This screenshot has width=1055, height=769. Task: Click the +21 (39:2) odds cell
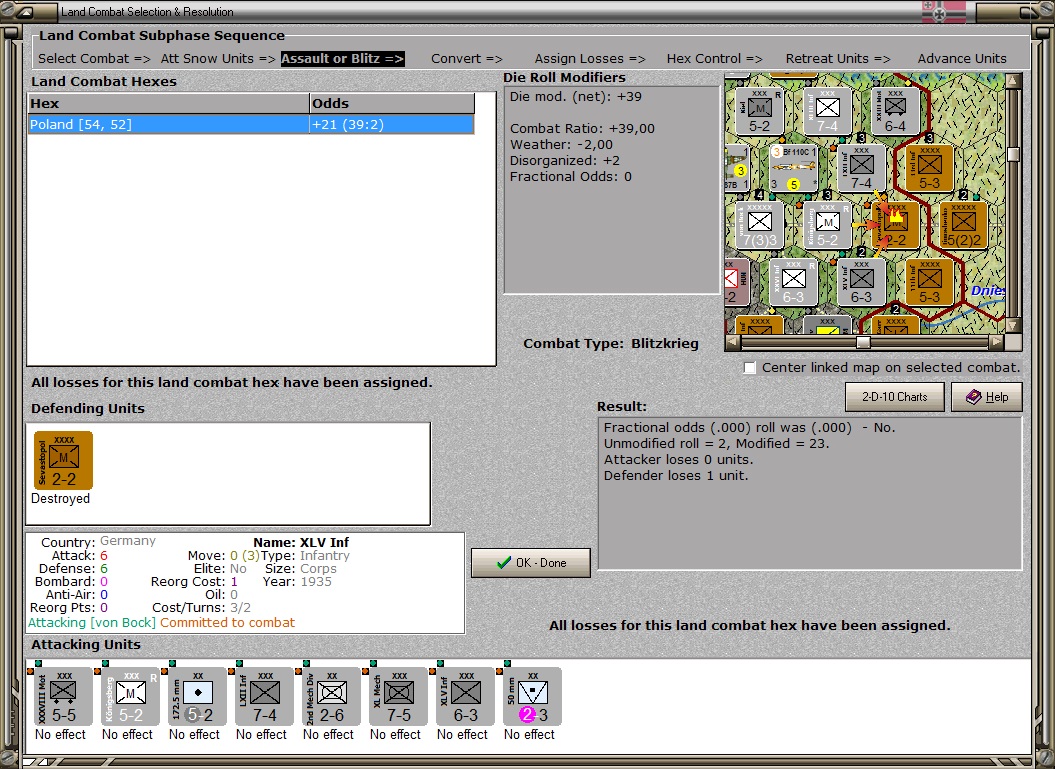tap(392, 124)
